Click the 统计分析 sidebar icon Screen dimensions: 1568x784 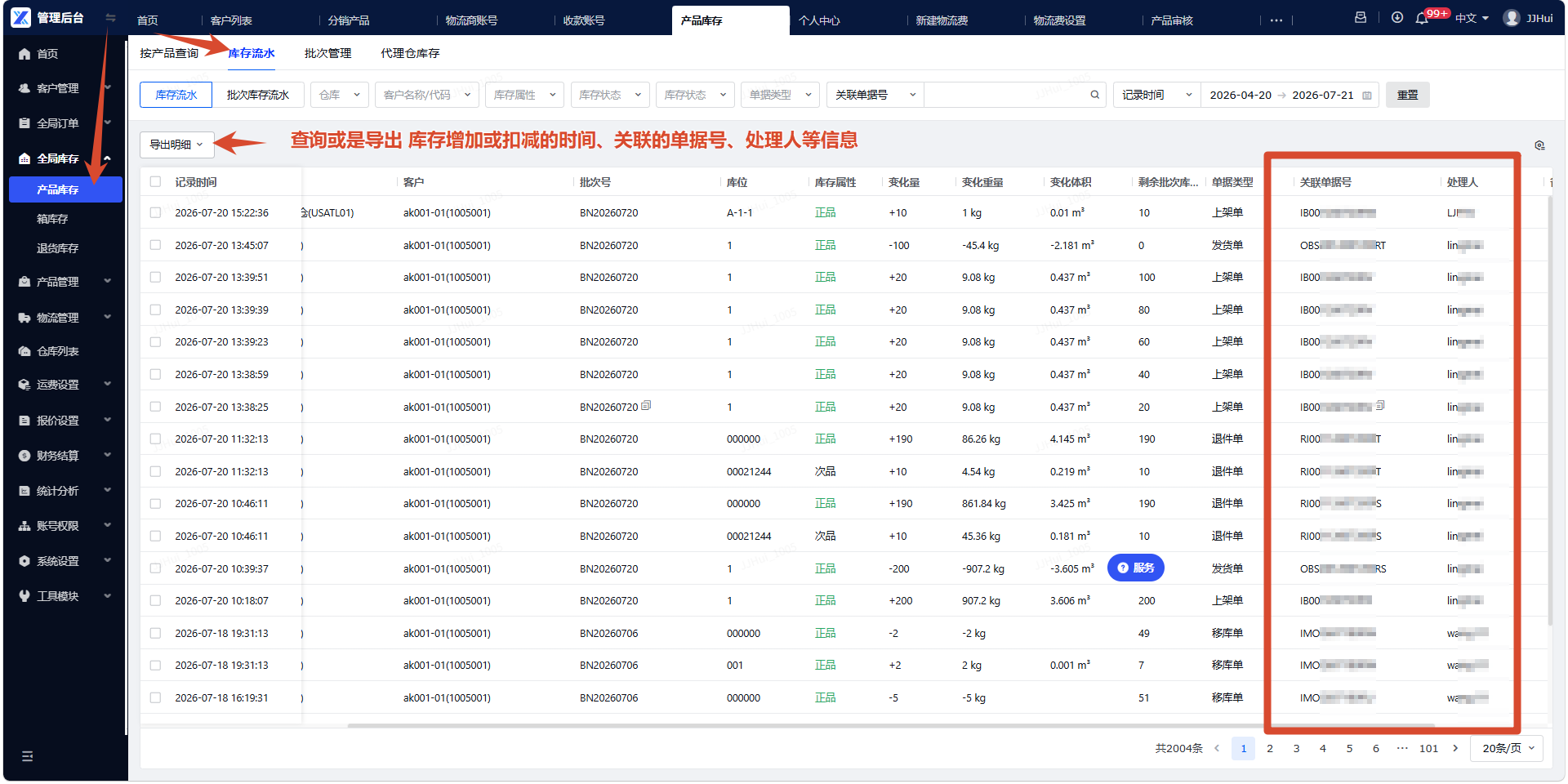pyautogui.click(x=24, y=491)
